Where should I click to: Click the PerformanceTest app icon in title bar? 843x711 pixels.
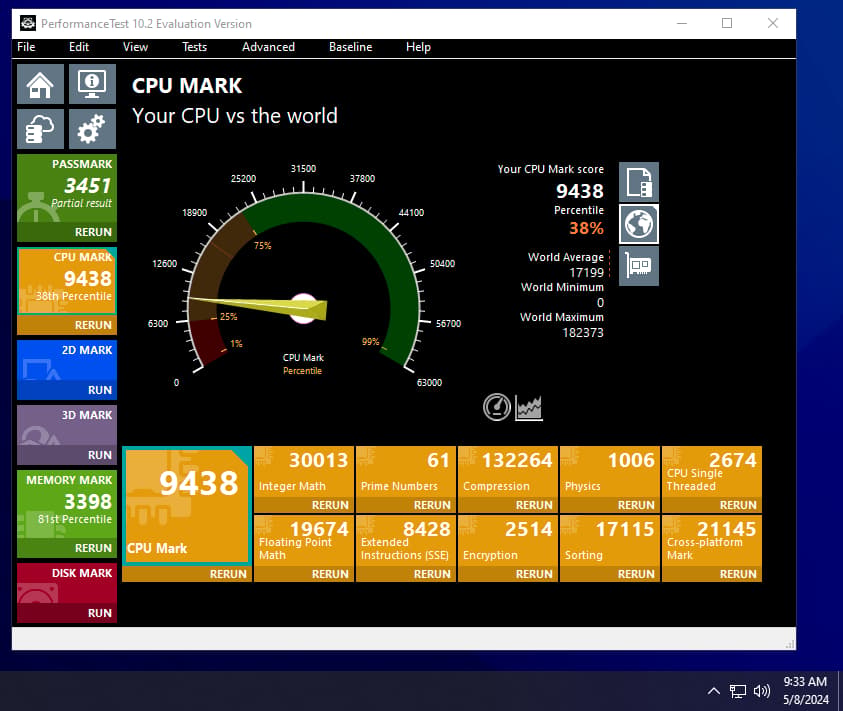tap(28, 23)
